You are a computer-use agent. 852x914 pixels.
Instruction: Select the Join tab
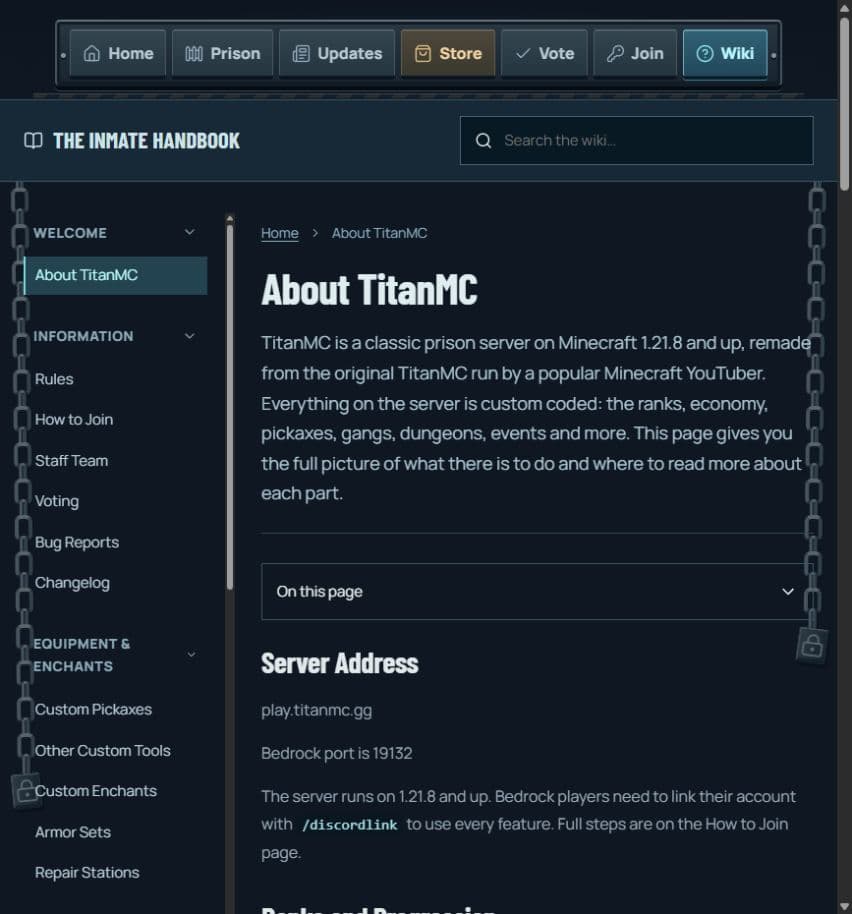635,54
